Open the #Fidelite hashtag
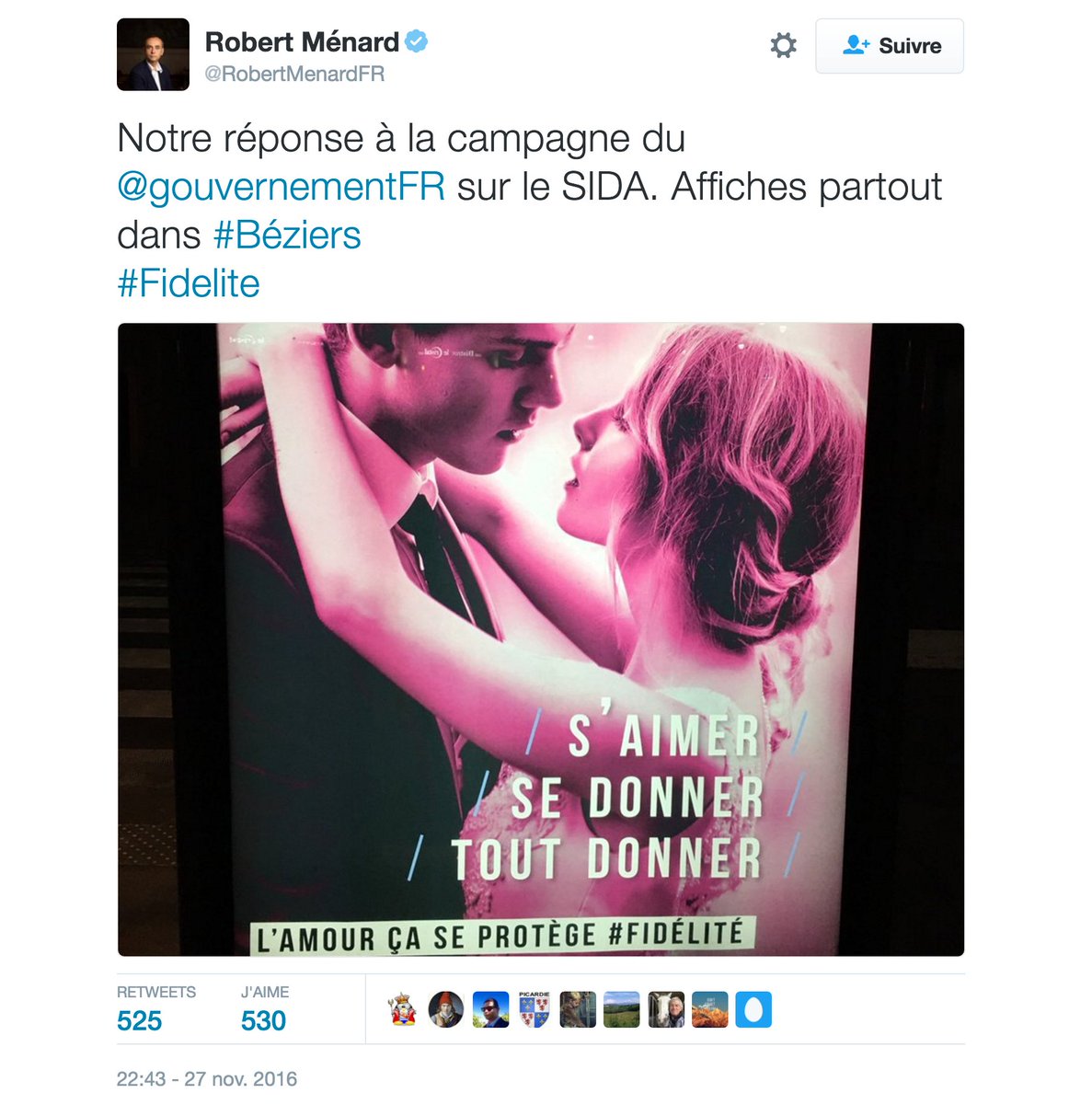The image size is (1092, 1104). coord(189,283)
